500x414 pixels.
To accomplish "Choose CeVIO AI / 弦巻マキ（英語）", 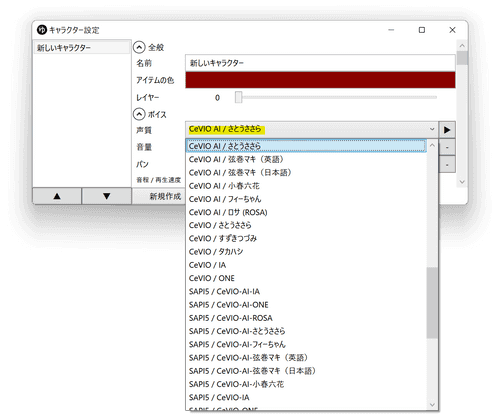I will (306, 159).
